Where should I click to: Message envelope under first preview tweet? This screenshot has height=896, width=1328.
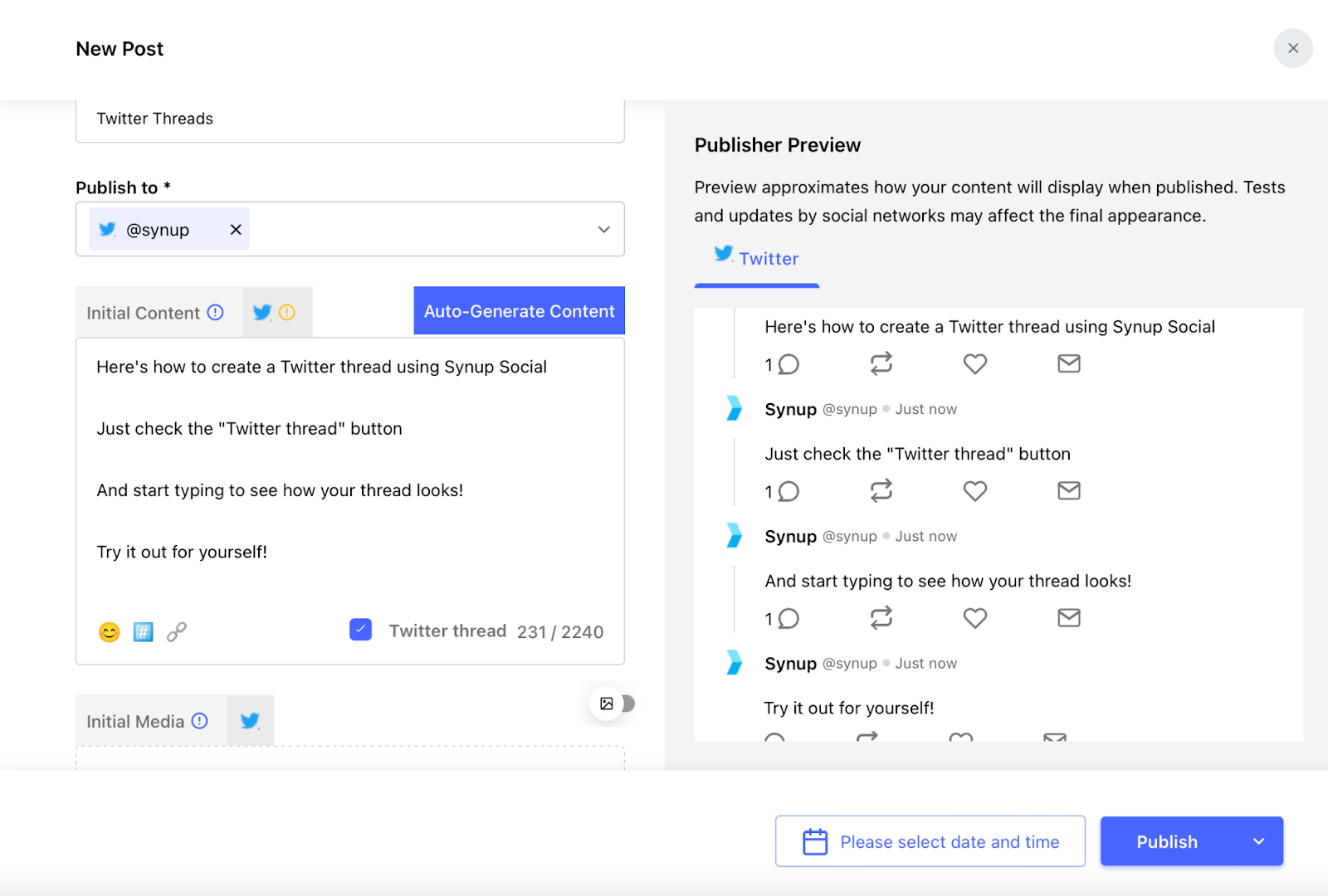(x=1069, y=363)
